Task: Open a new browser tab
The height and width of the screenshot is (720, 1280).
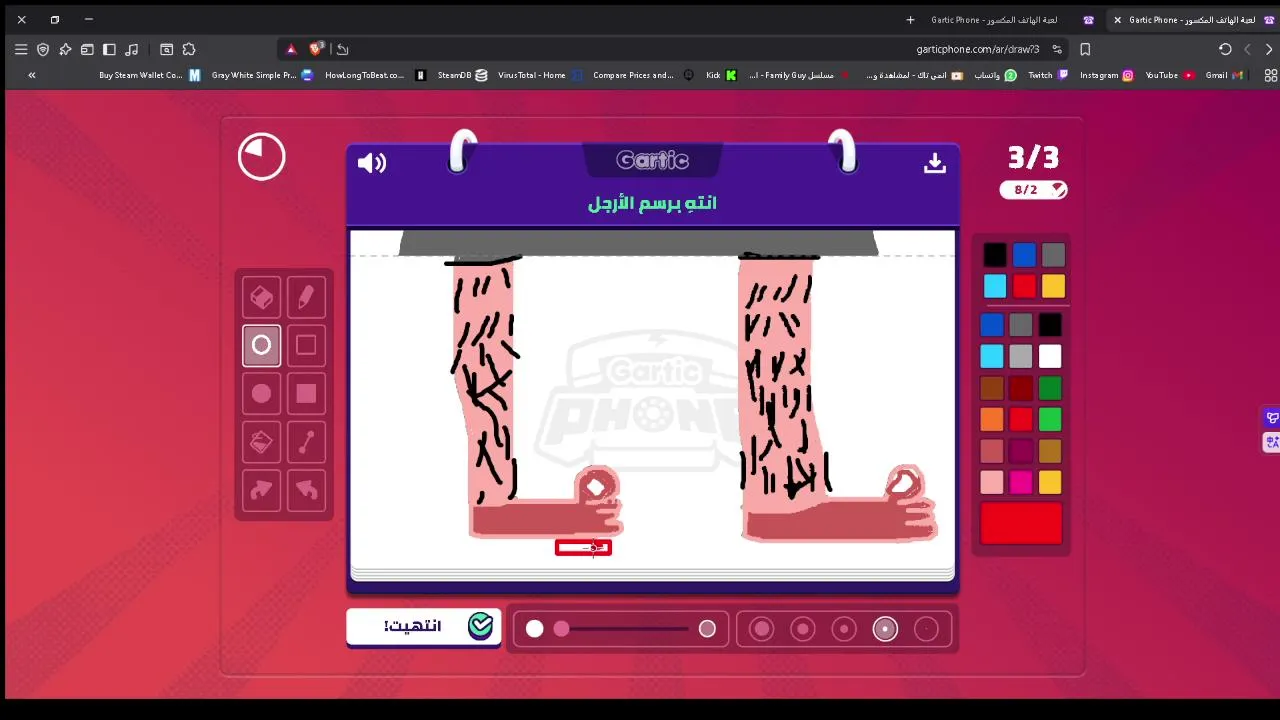Action: point(910,20)
